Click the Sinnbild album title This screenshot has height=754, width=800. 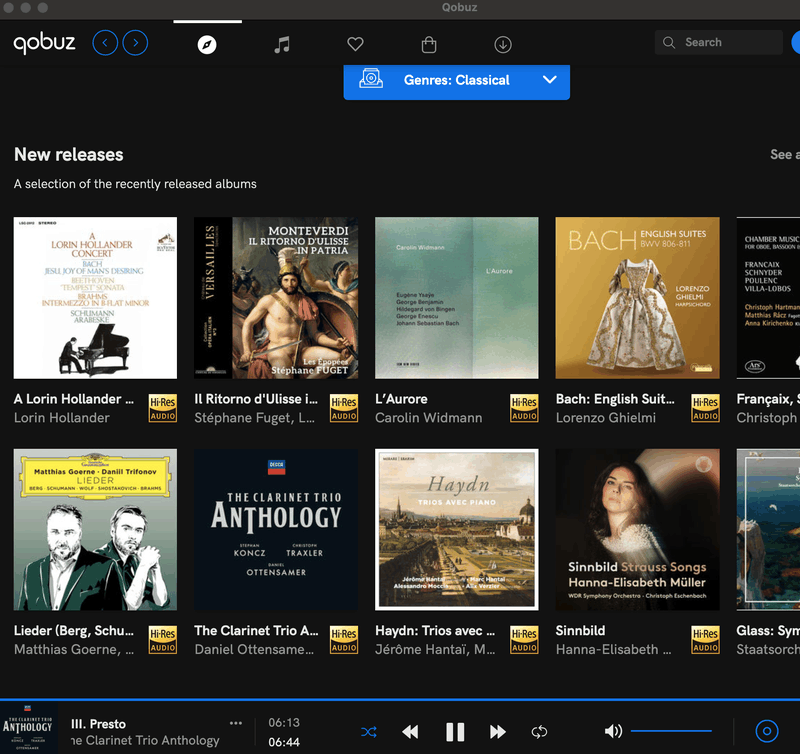click(580, 631)
